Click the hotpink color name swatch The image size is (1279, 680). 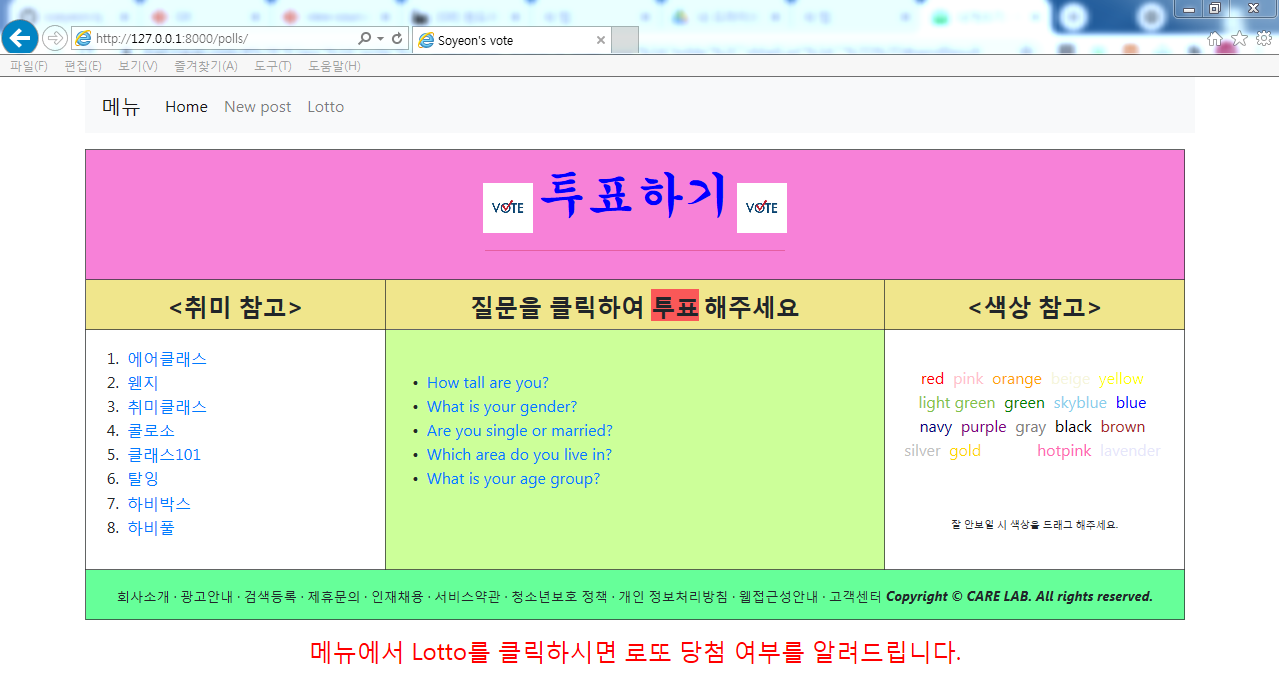tap(1064, 450)
